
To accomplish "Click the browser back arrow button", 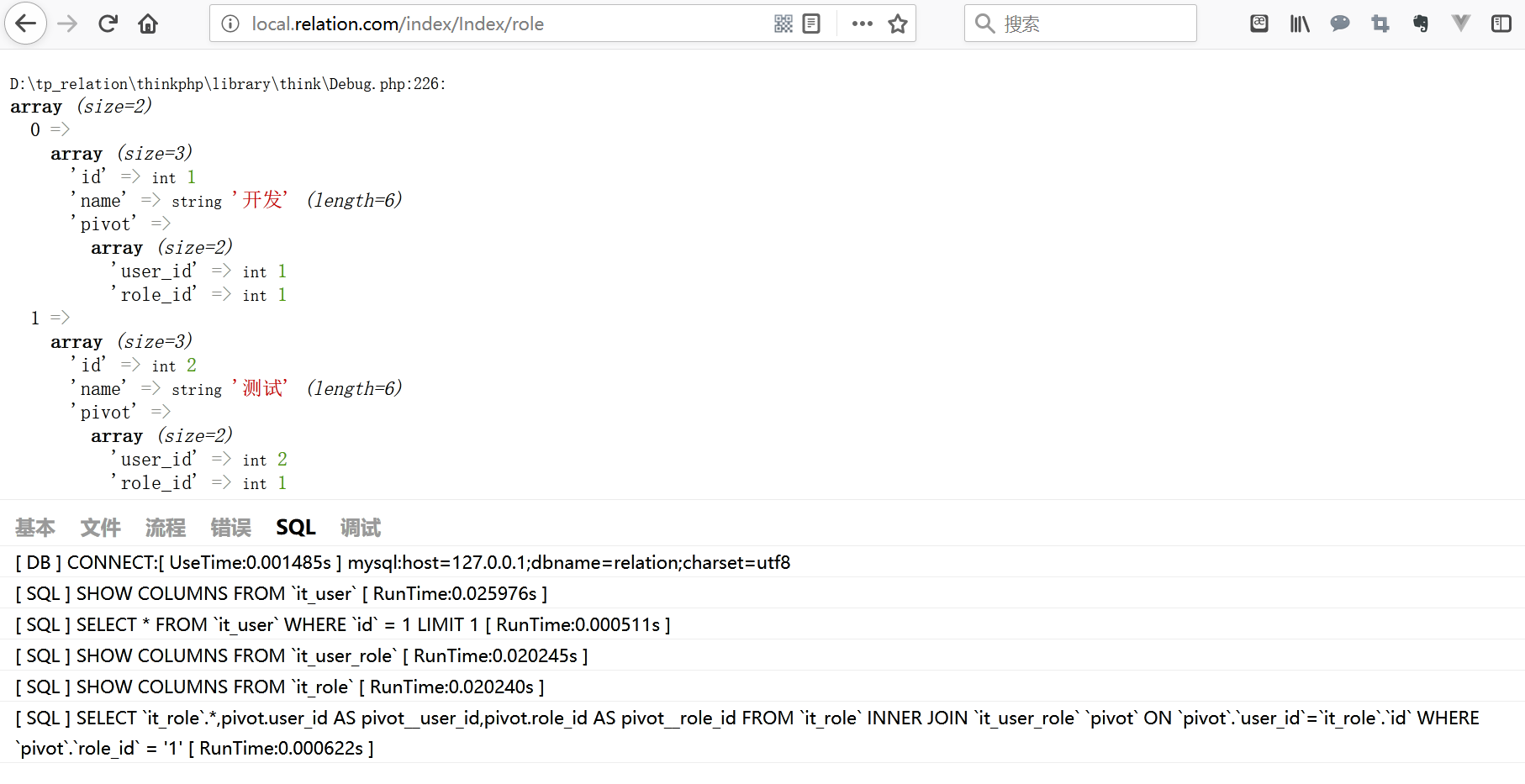I will pos(26,24).
